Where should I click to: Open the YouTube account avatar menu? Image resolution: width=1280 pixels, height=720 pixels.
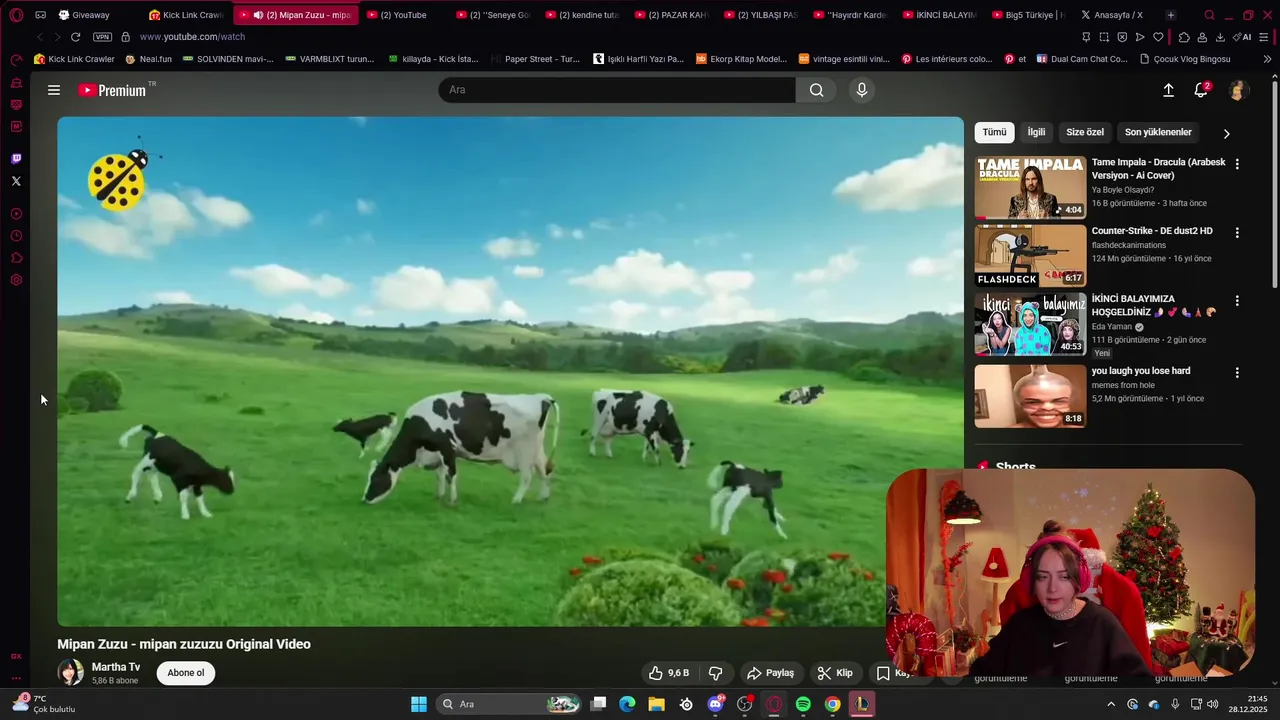pos(1237,90)
